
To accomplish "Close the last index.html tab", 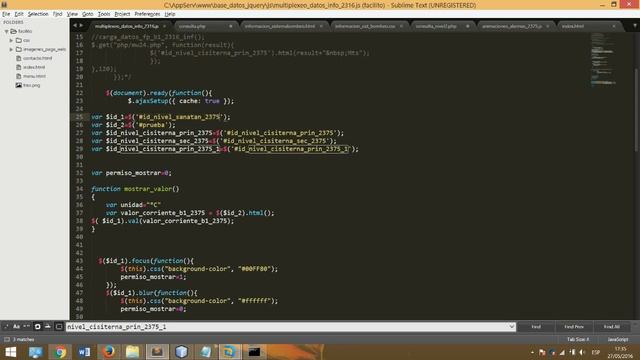I will coord(613,26).
